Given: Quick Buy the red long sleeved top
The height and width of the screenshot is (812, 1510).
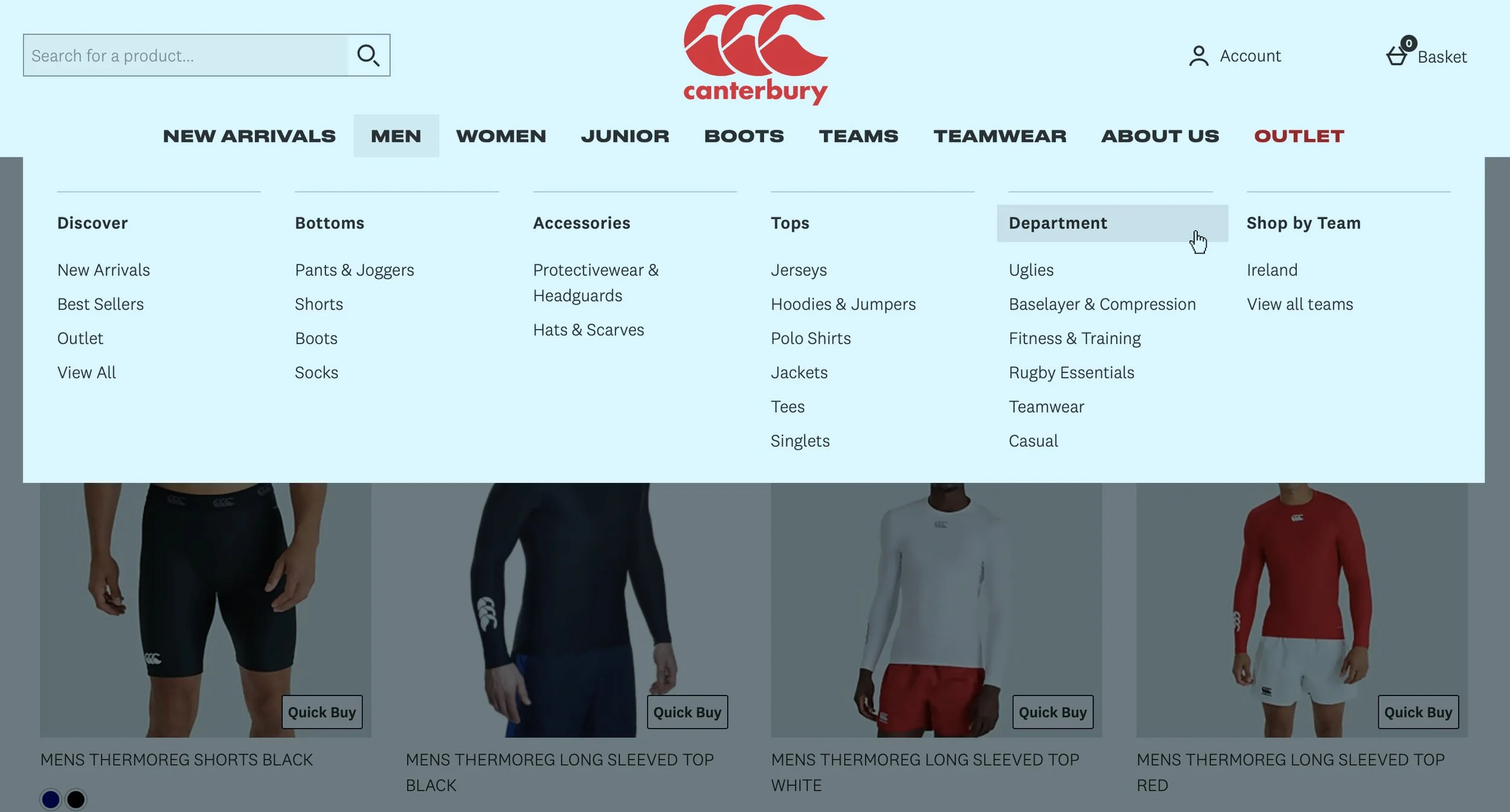Looking at the screenshot, I should tap(1418, 712).
